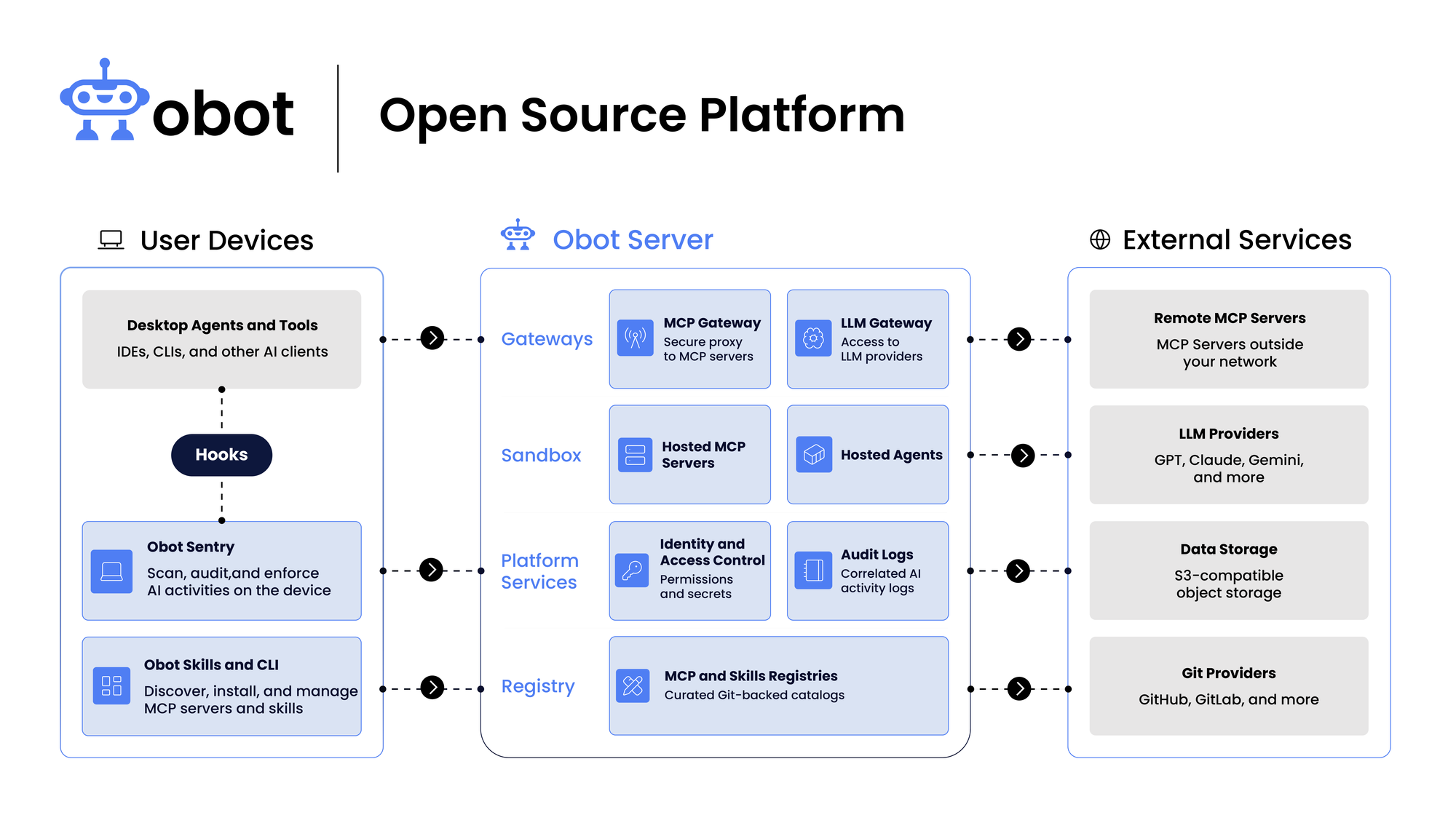
Task: Click the MCP Gateway antenna icon
Action: pyautogui.click(x=636, y=338)
